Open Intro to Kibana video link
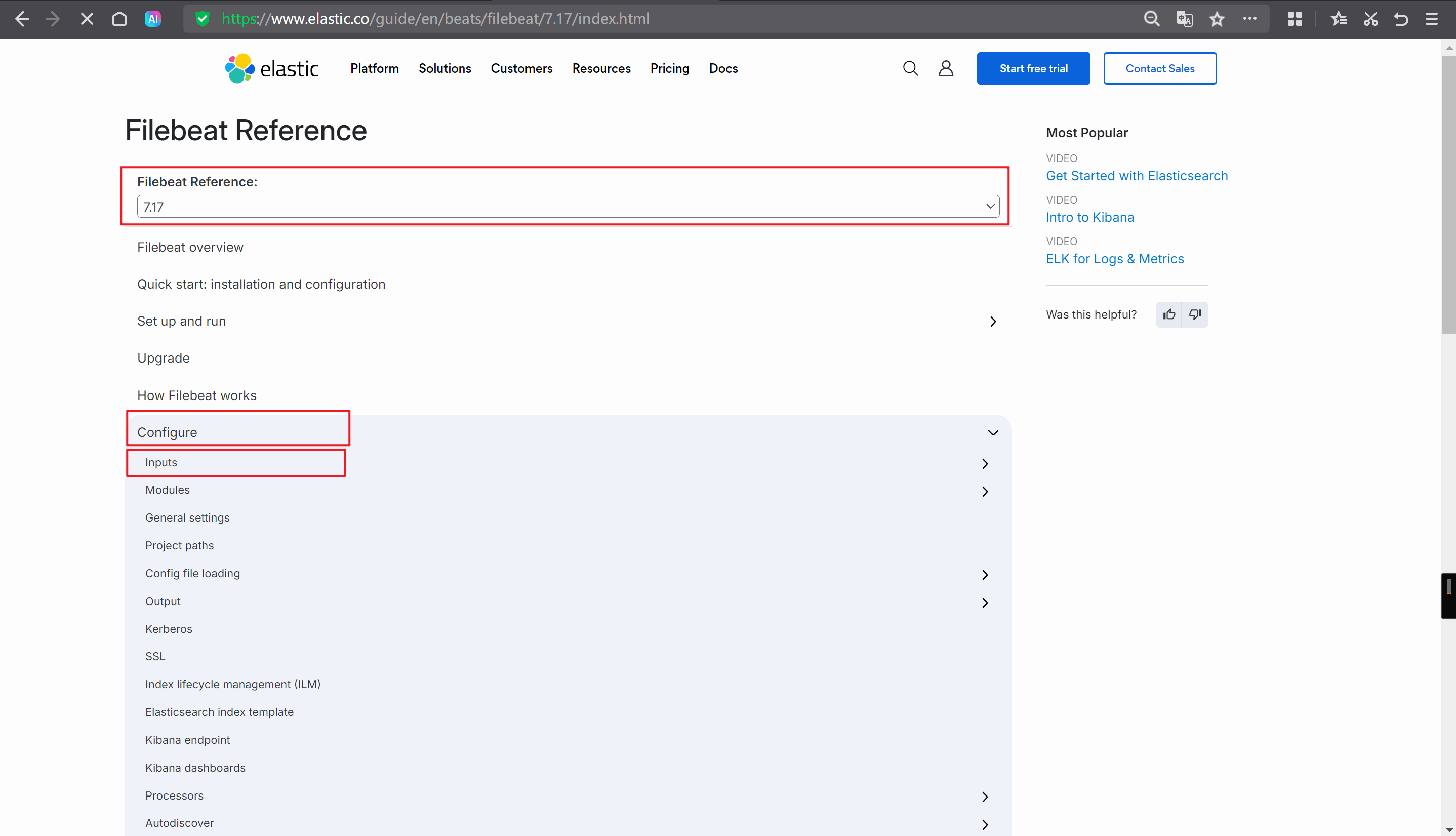 [1089, 217]
